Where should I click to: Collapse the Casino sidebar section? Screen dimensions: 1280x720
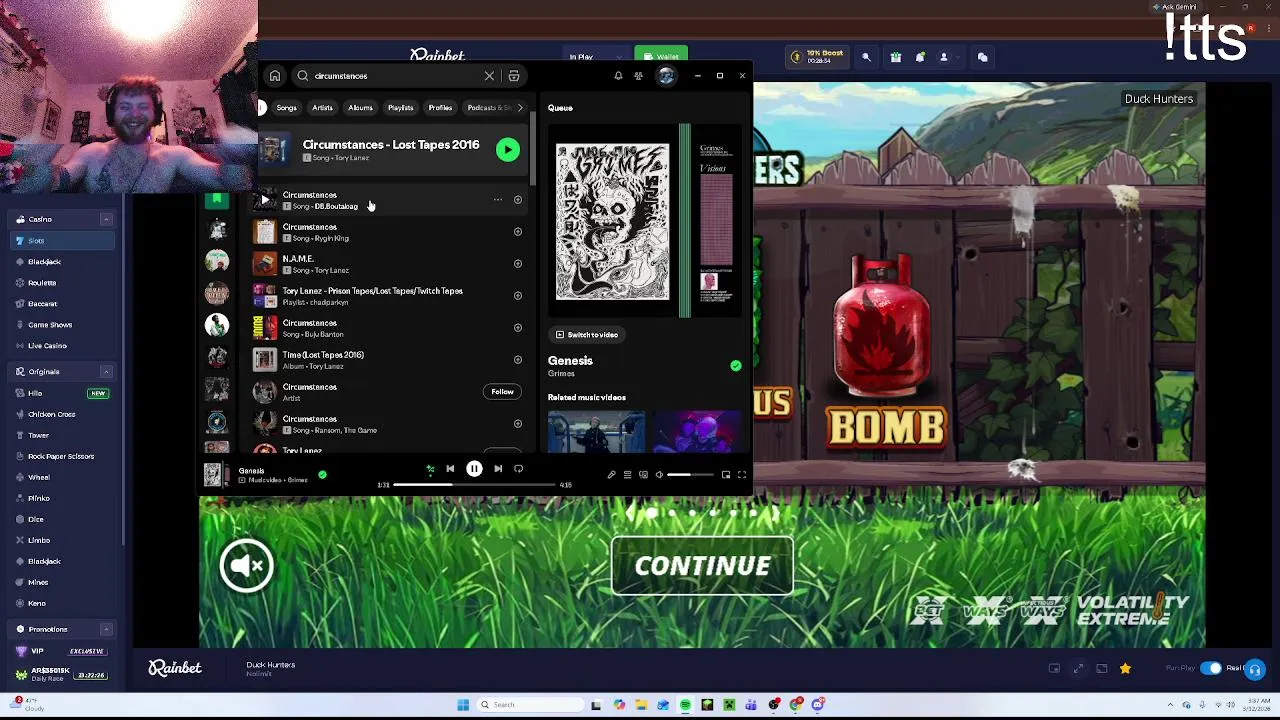[106, 219]
